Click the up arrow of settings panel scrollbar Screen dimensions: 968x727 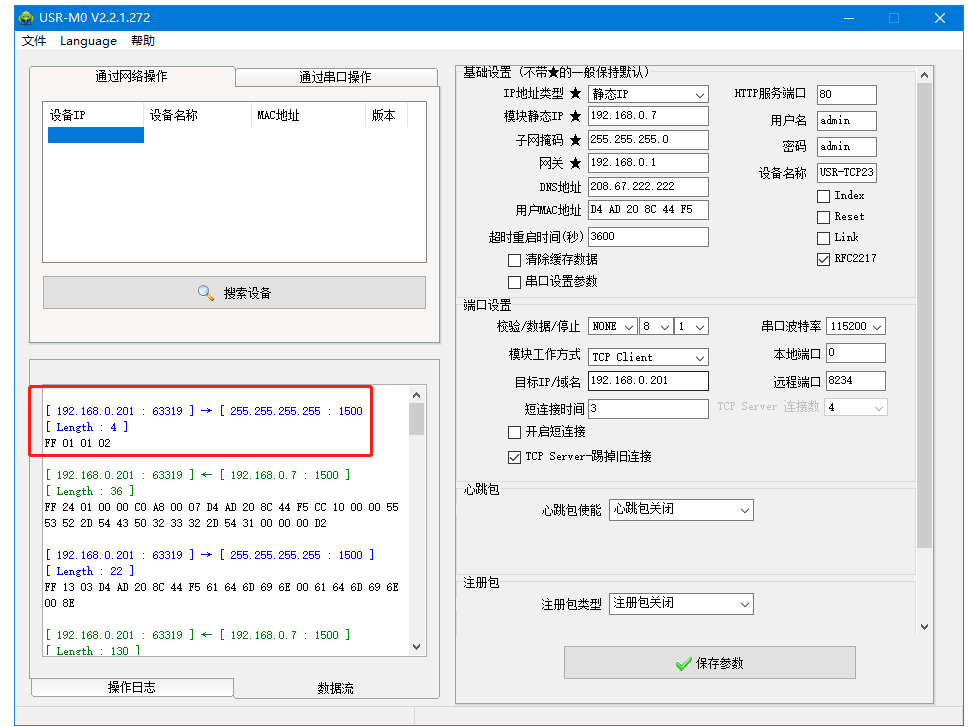[x=924, y=75]
